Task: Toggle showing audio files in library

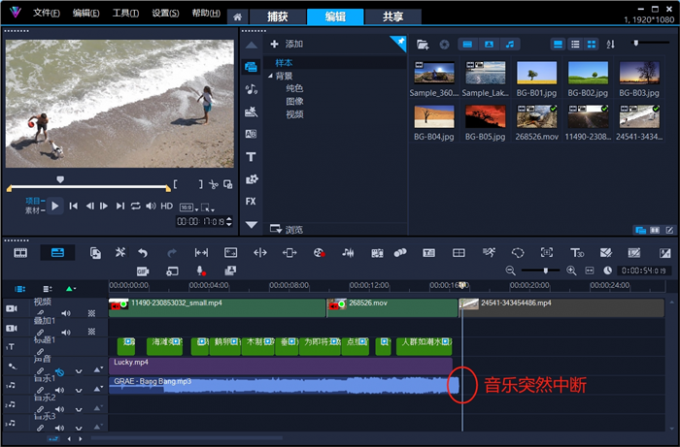Action: [x=510, y=44]
